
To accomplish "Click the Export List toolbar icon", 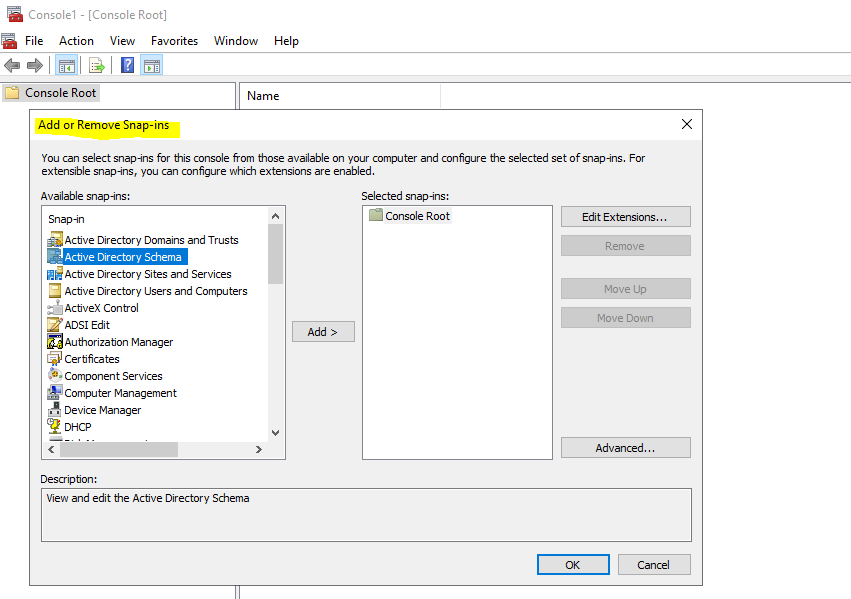I will click(x=97, y=66).
